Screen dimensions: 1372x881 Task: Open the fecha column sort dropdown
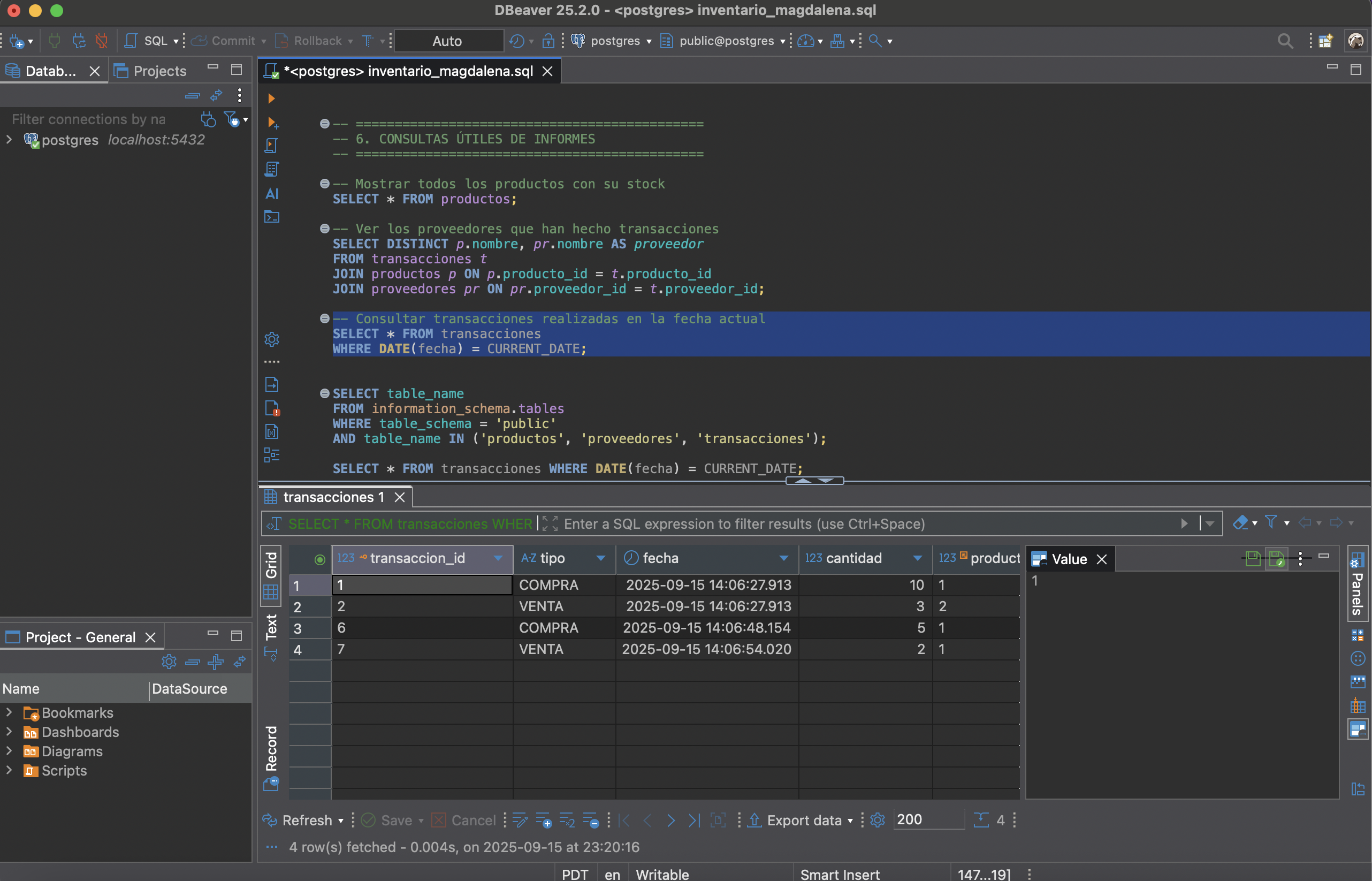783,558
